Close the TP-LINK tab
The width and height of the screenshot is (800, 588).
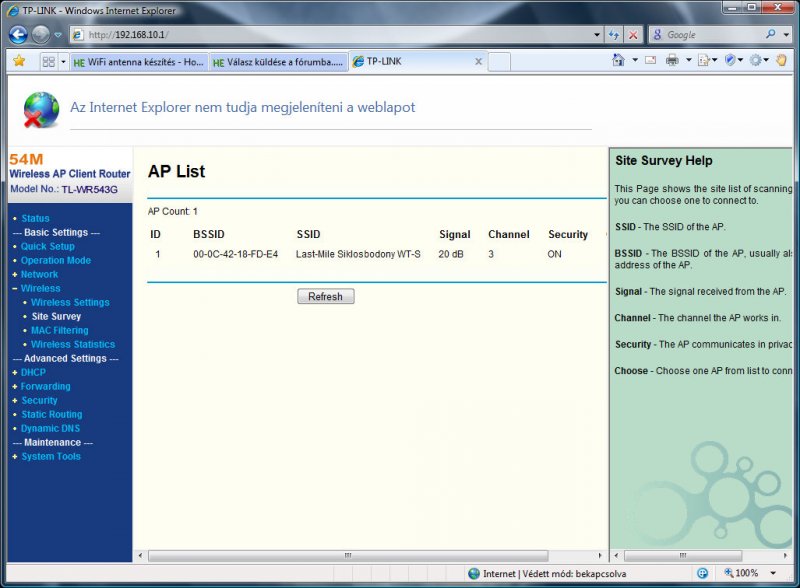478,61
